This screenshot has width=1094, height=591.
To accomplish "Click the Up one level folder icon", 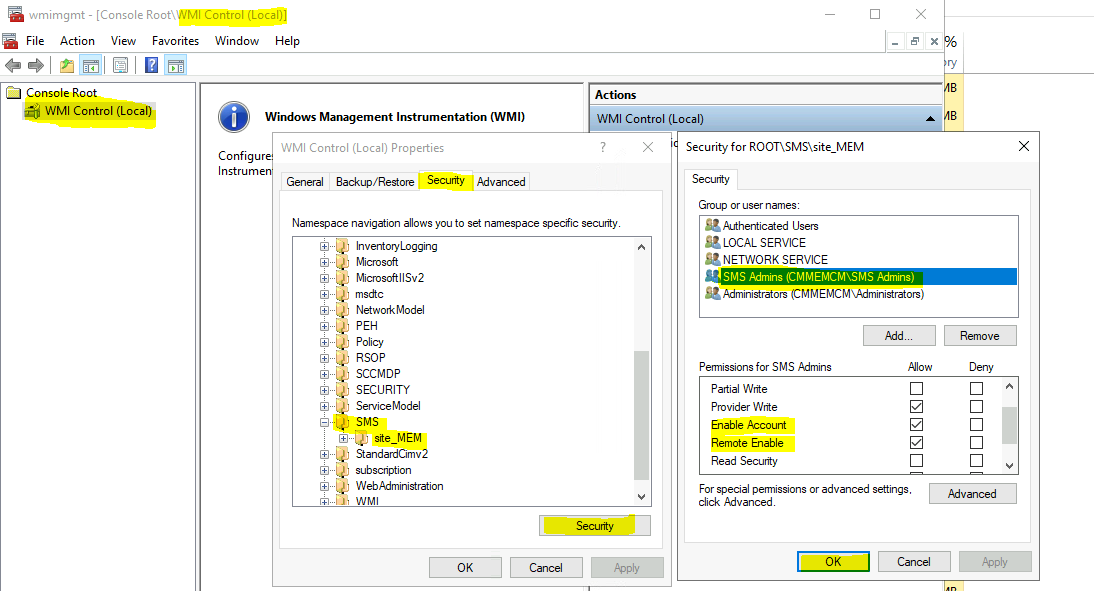I will 66,65.
